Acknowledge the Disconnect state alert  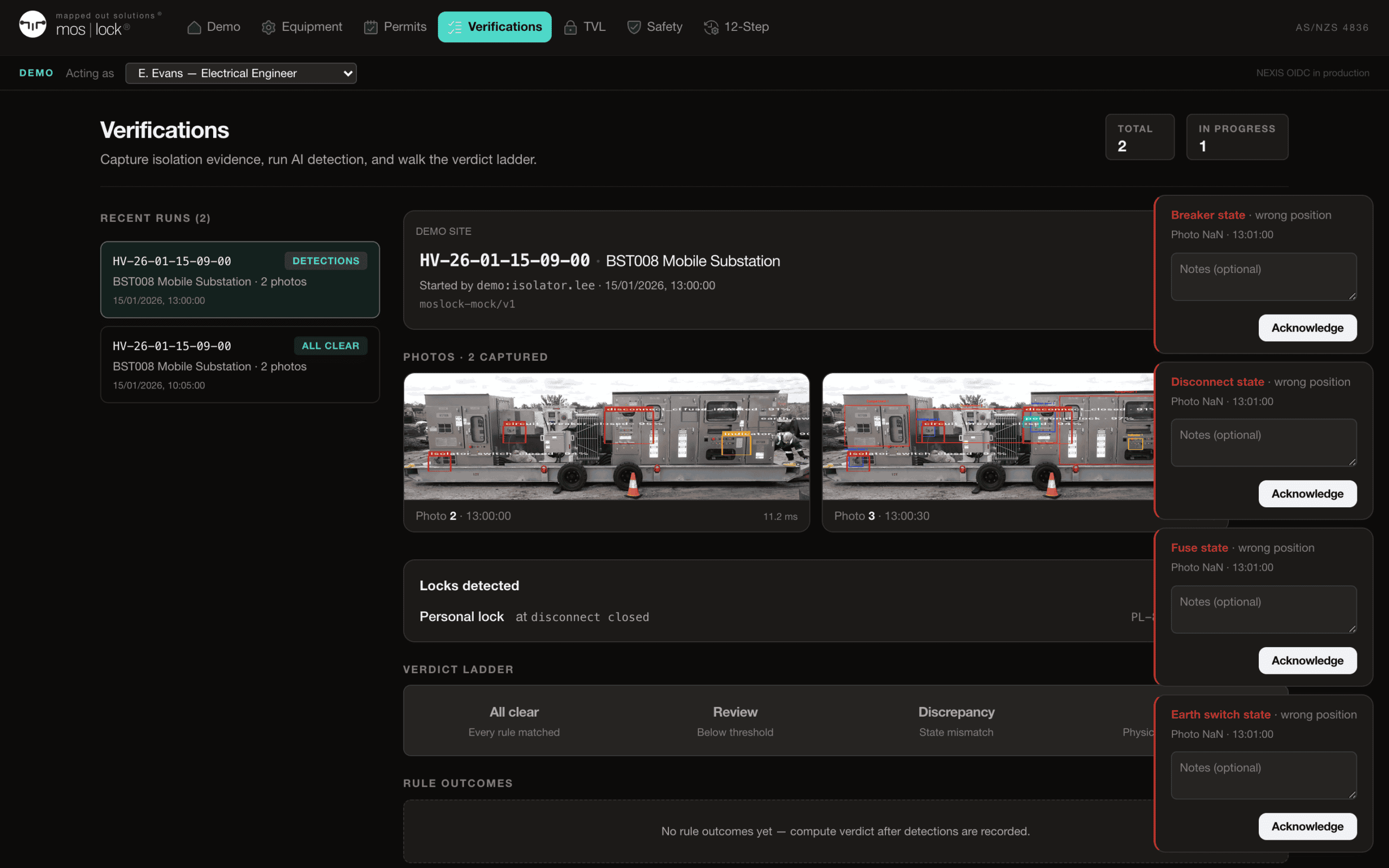1308,494
